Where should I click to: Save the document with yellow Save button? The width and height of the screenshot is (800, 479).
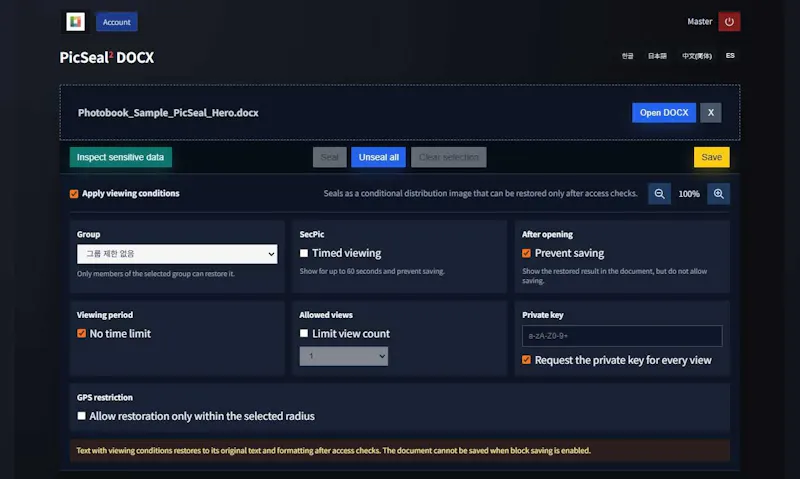(x=711, y=157)
